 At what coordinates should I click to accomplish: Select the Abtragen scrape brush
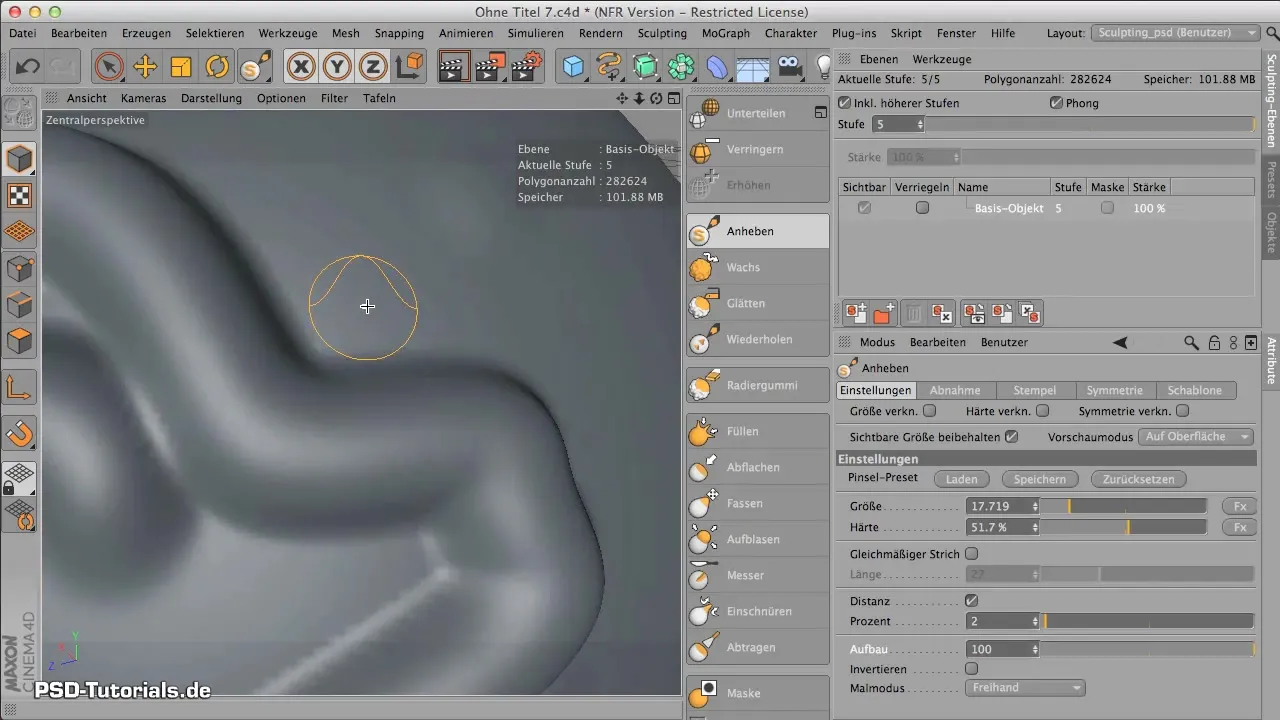[758, 647]
